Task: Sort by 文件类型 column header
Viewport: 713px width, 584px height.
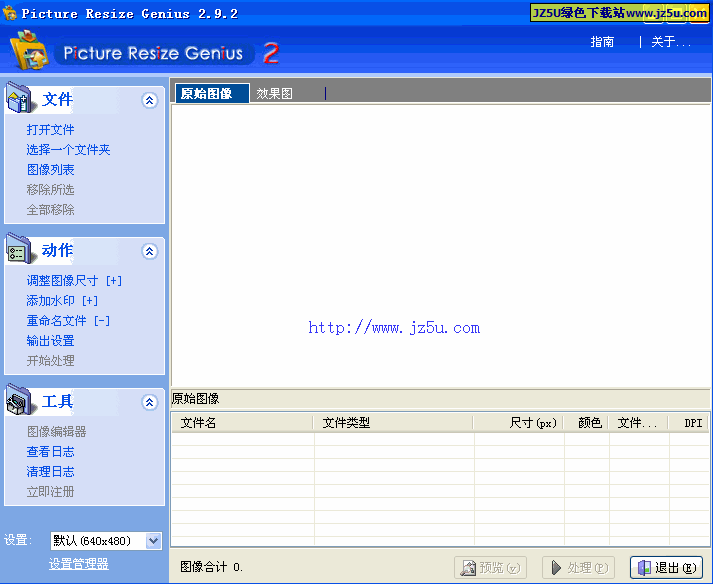Action: coord(393,423)
